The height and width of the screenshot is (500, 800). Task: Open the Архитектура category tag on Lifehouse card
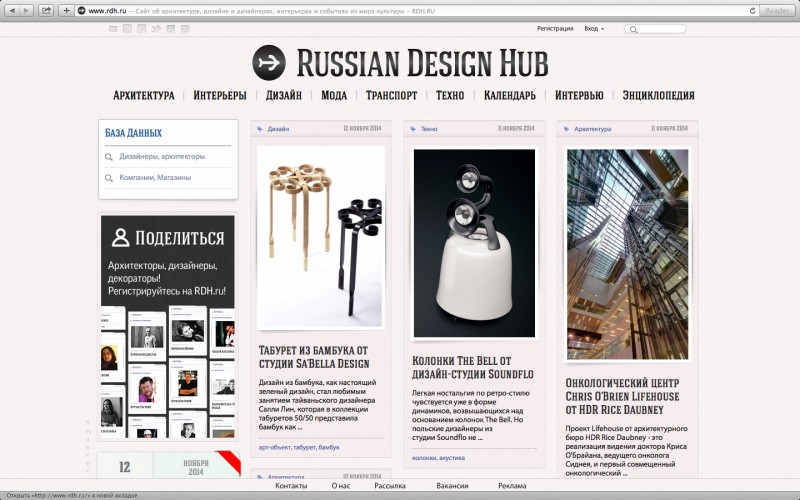pos(592,129)
